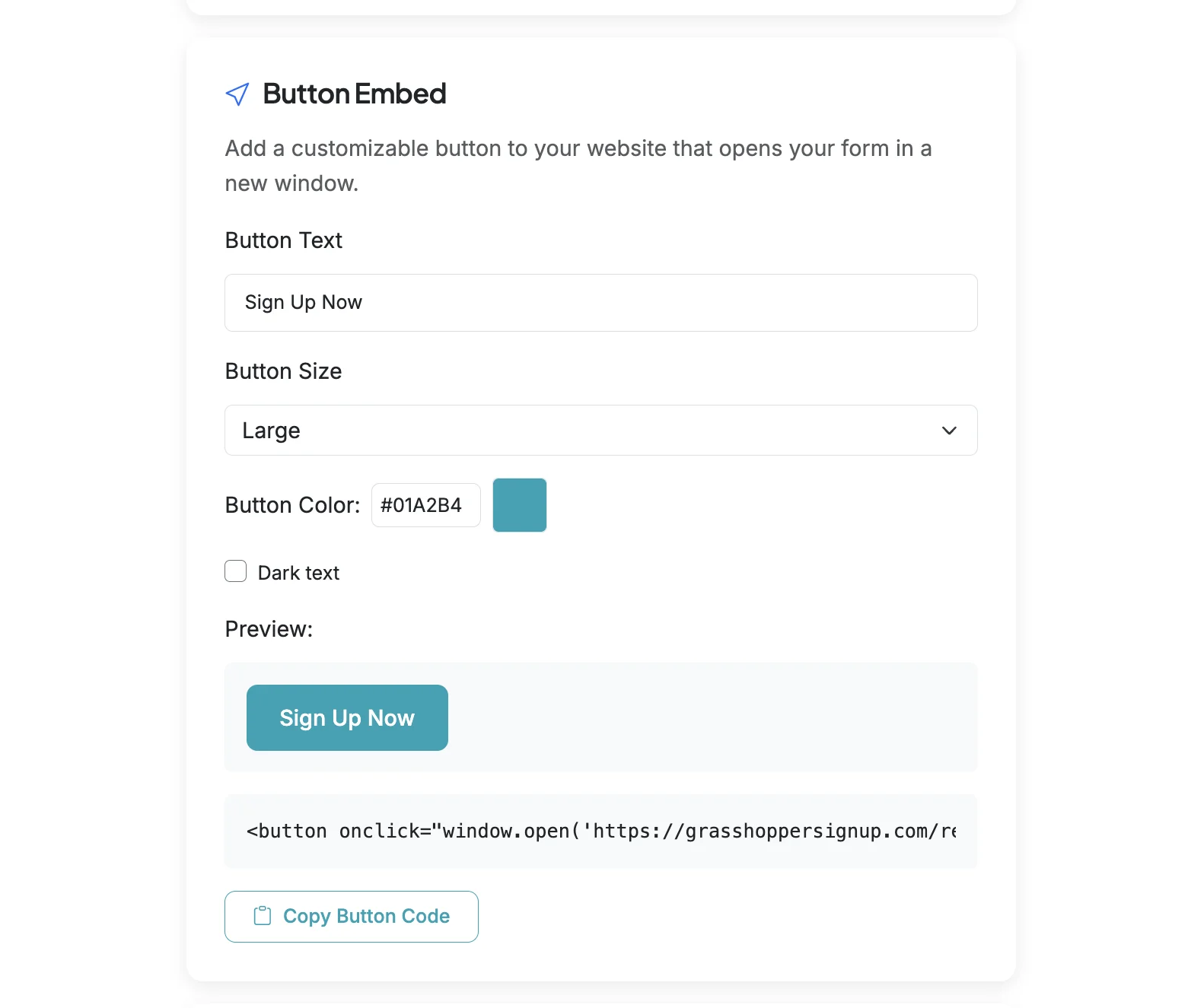Open the Button Size dropdown showing Large

[600, 431]
